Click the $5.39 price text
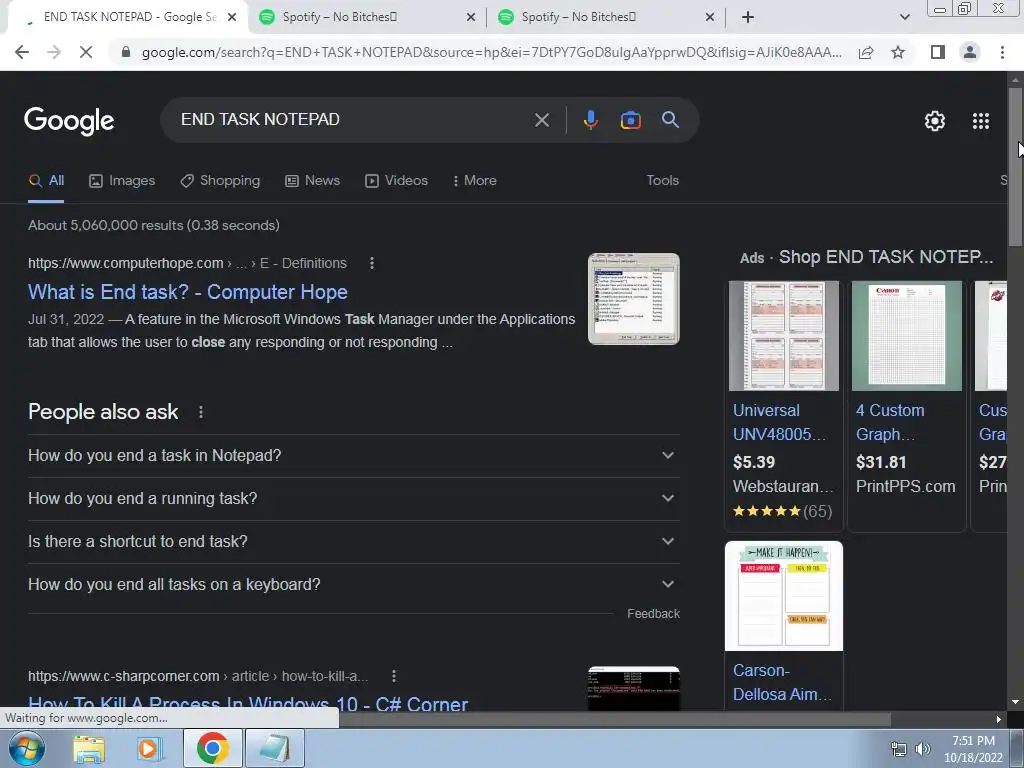The image size is (1024, 768). [x=754, y=462]
